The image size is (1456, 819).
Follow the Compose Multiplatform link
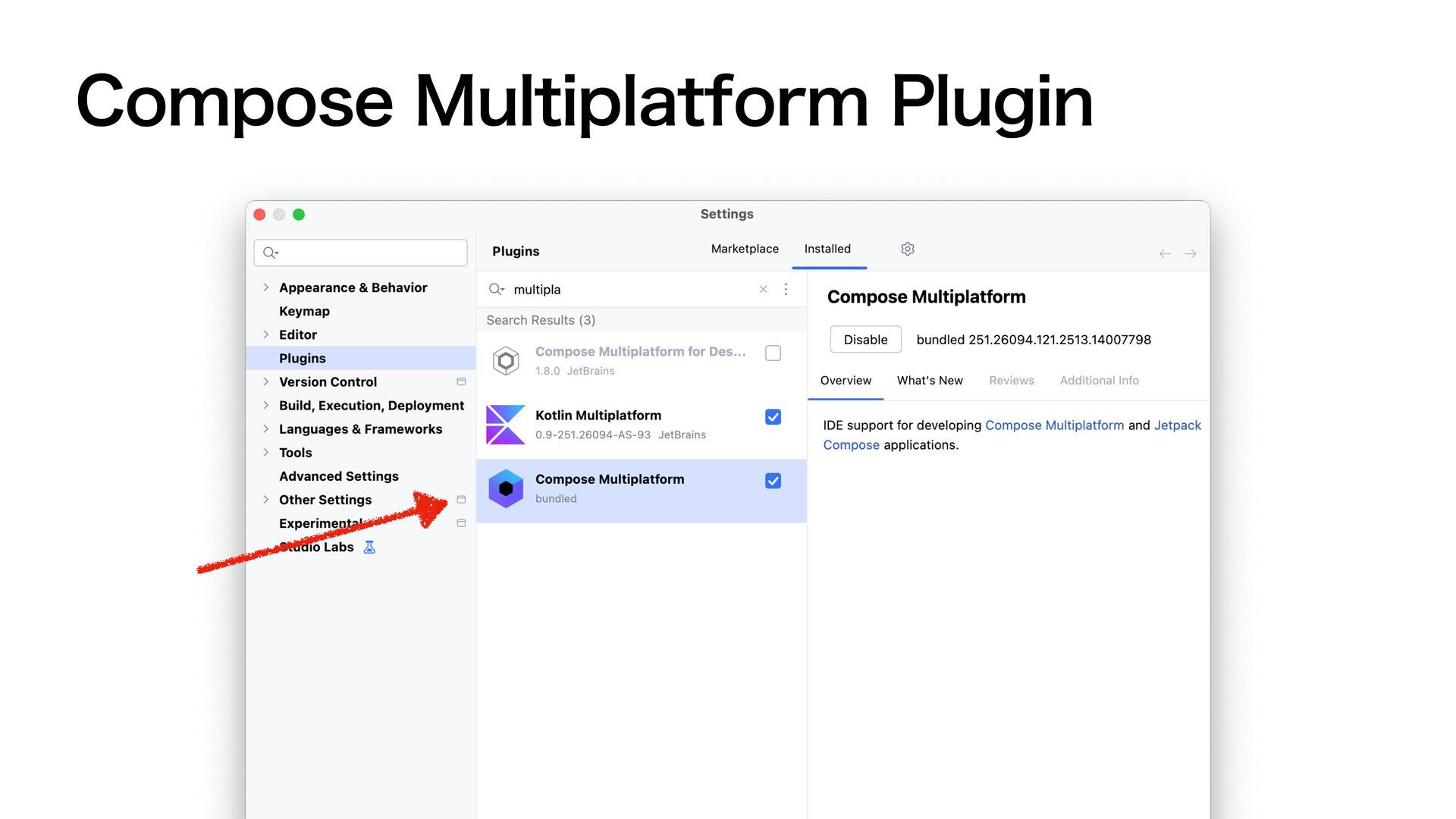[x=1054, y=425]
